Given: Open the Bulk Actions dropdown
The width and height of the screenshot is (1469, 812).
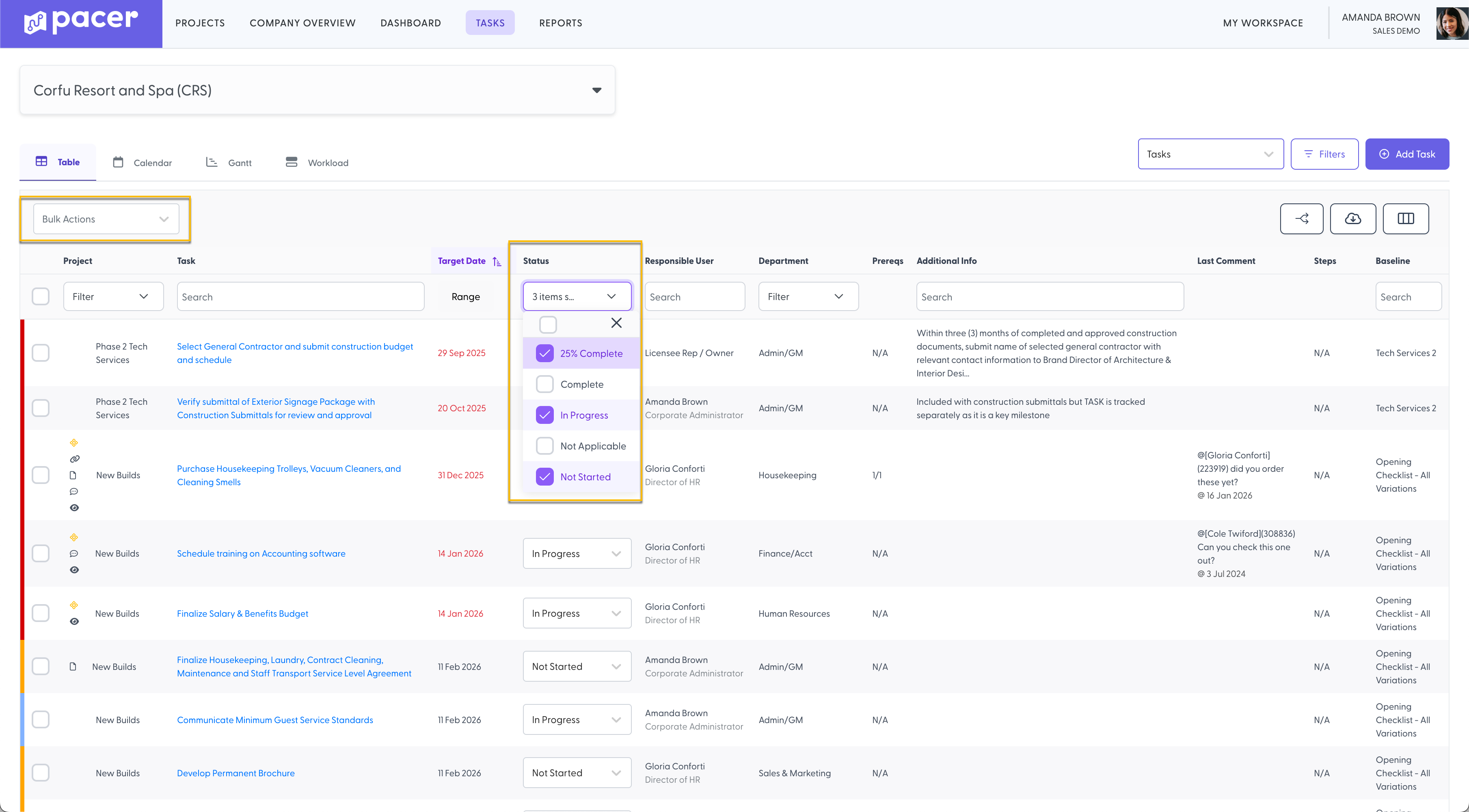Looking at the screenshot, I should click(x=106, y=219).
